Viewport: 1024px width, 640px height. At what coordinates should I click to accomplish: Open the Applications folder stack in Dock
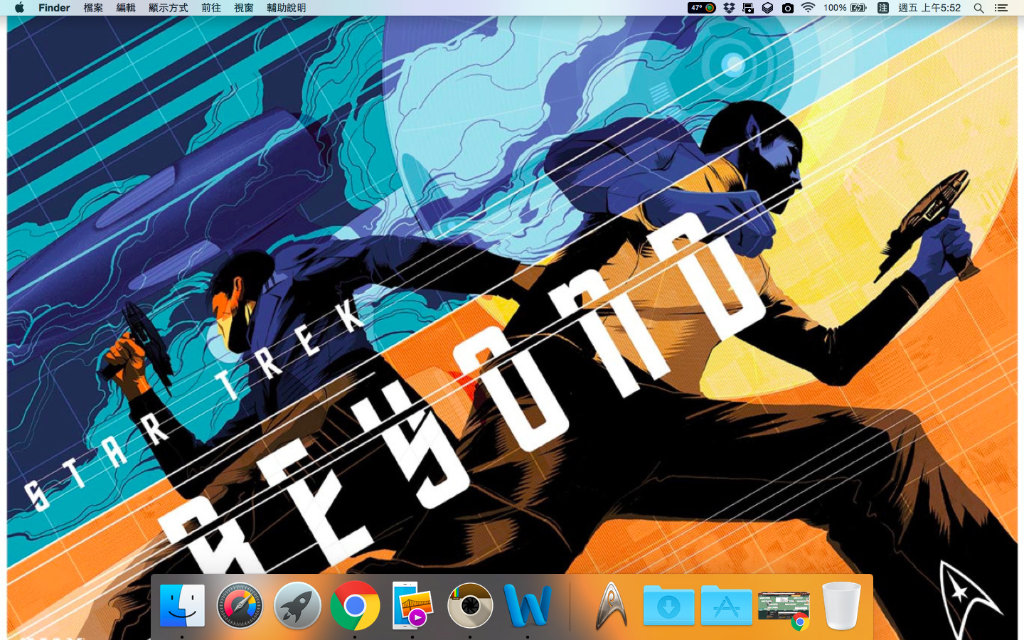pos(726,605)
